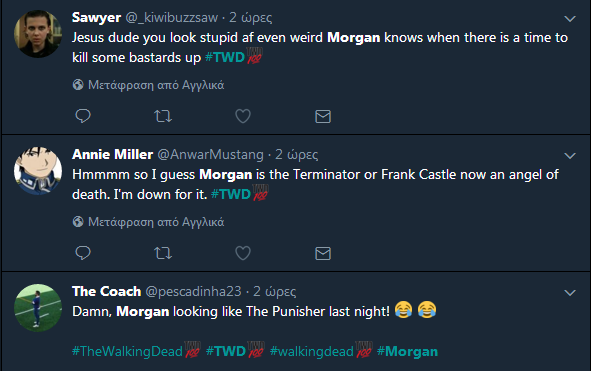Retweet Annie Miller's tweet

[x=163, y=253]
